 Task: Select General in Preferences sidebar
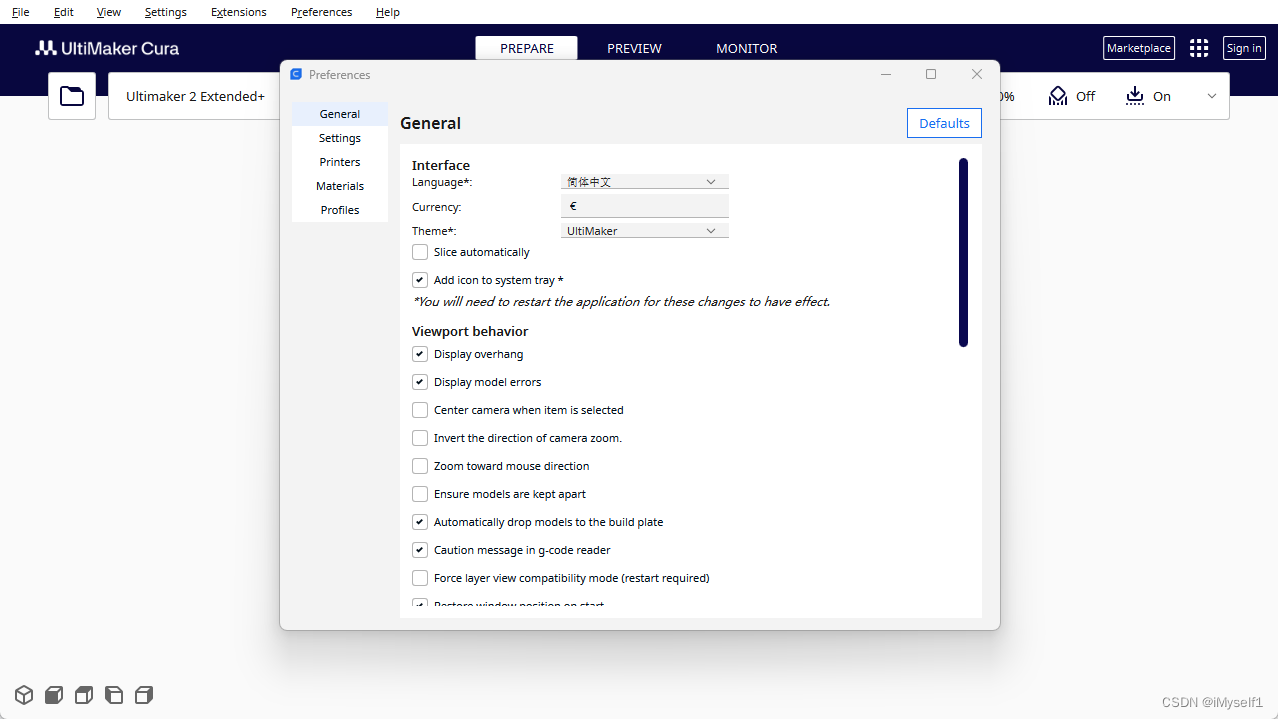click(340, 114)
